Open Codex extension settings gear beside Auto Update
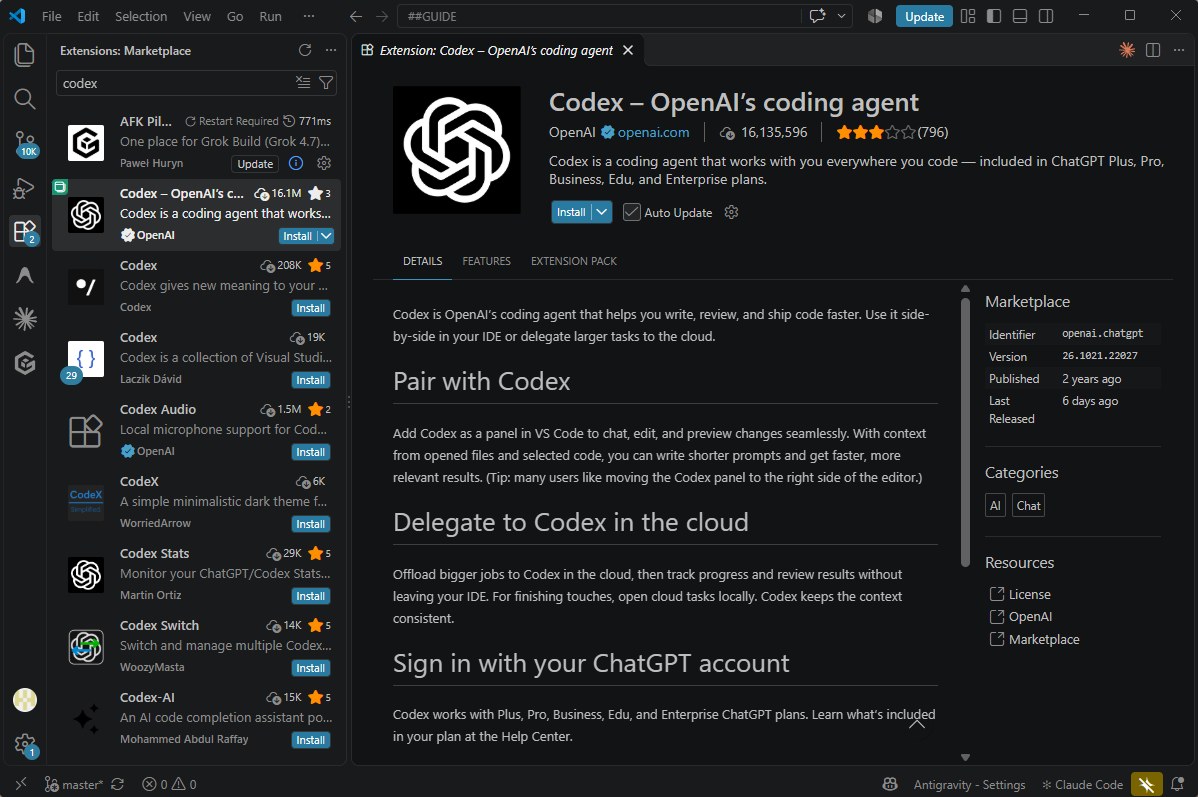Viewport: 1198px width, 797px height. pyautogui.click(x=731, y=212)
